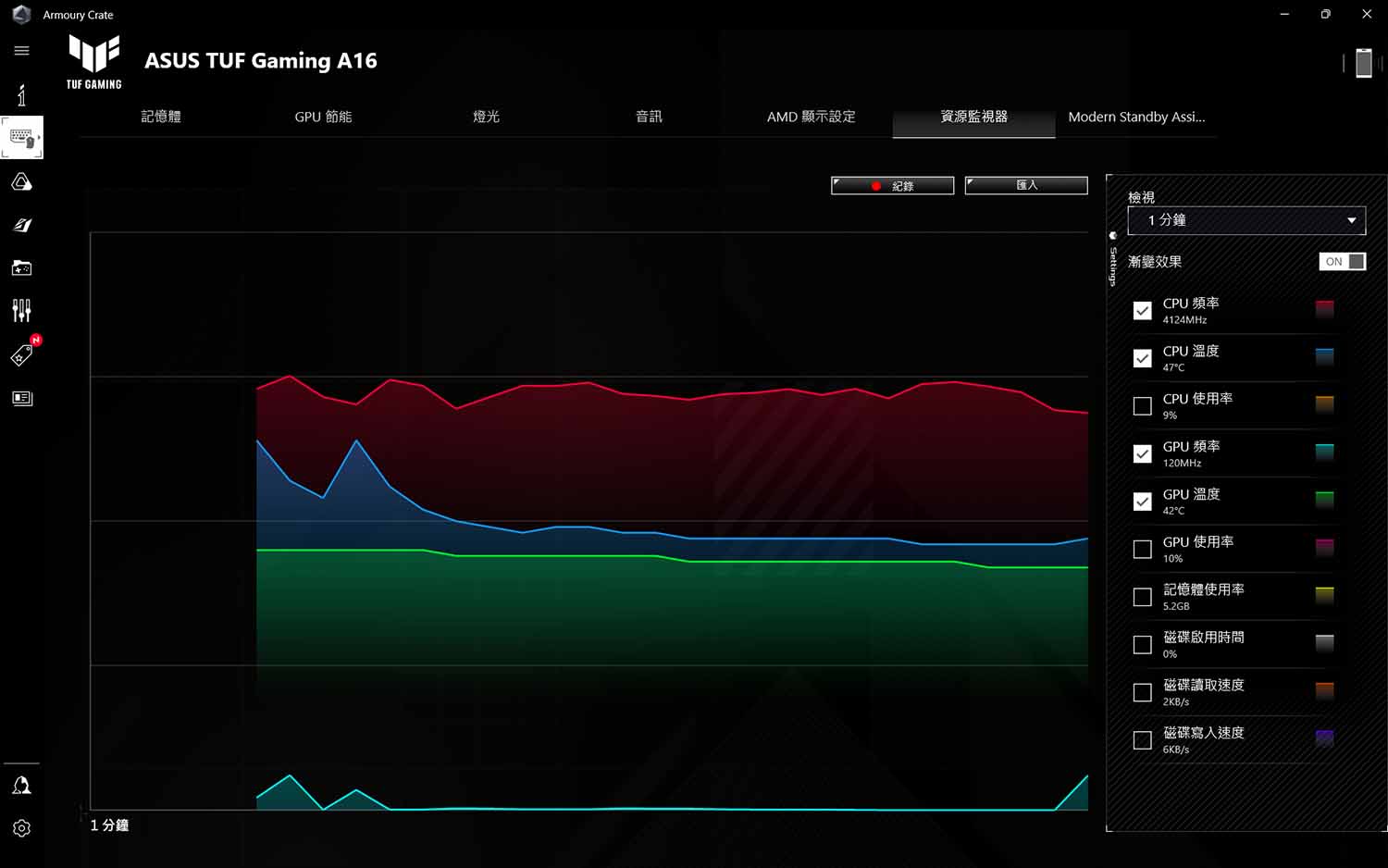
Task: Click the gray 磁碟啟用時間 color swatch
Action: [1325, 642]
